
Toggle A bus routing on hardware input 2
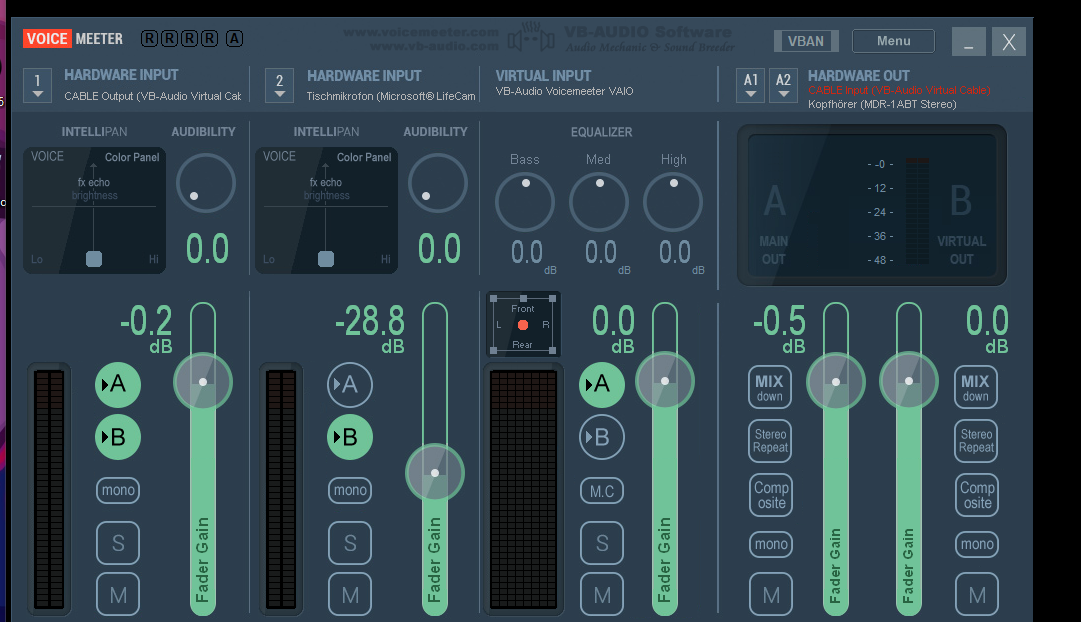point(350,384)
